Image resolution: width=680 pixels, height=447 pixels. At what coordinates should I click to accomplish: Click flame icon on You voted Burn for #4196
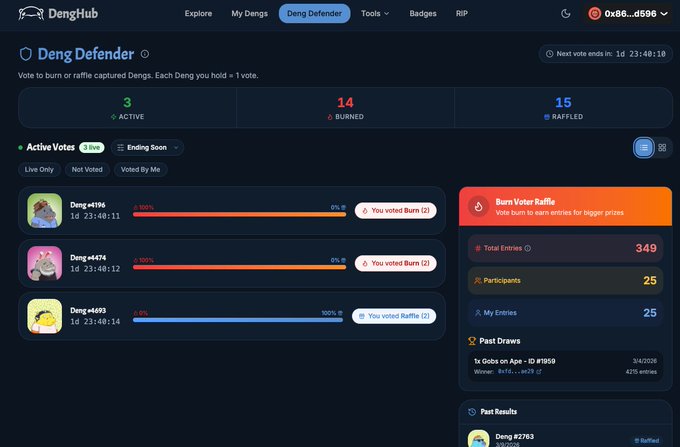(365, 211)
